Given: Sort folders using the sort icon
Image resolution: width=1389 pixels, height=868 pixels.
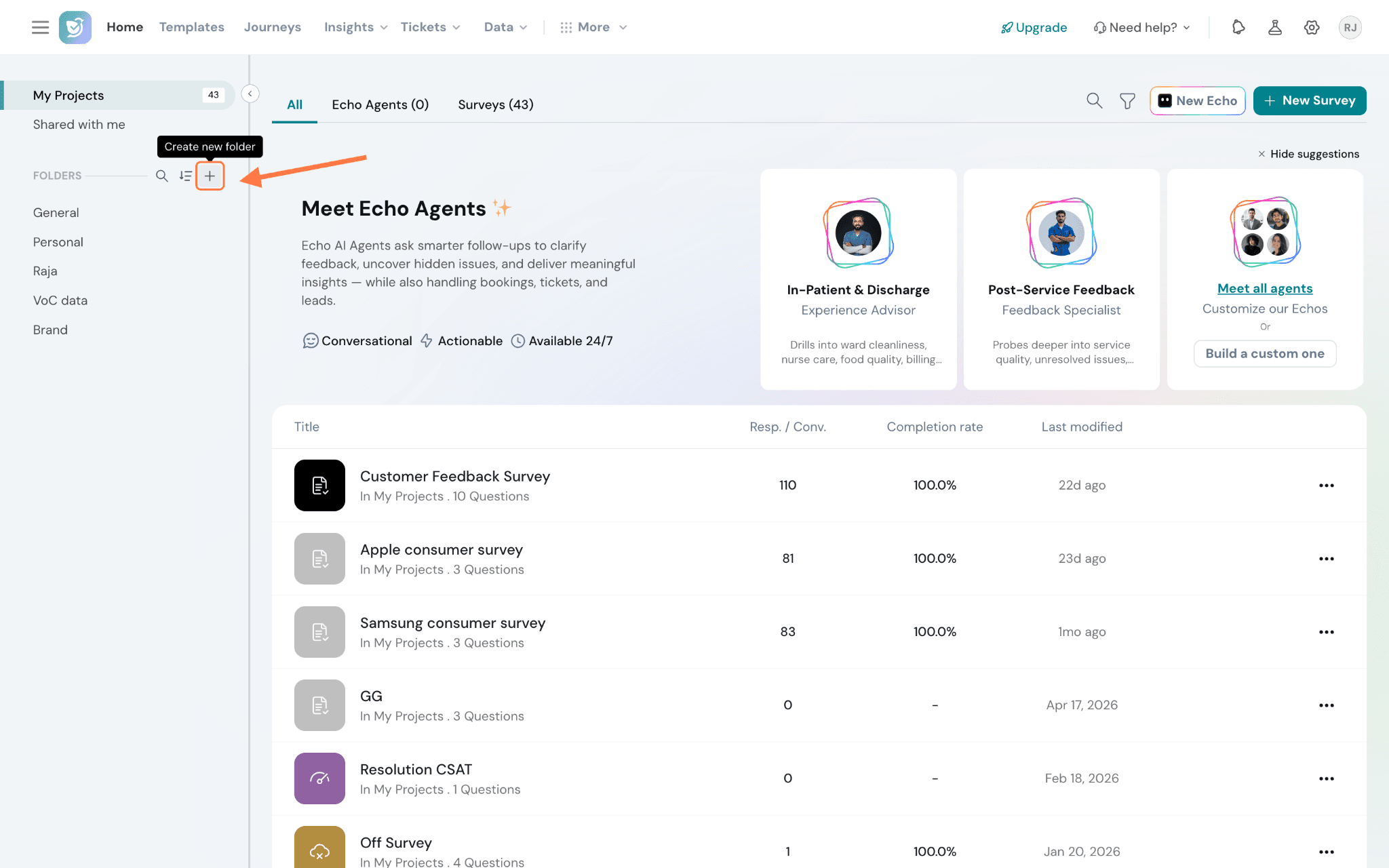Looking at the screenshot, I should pos(185,176).
